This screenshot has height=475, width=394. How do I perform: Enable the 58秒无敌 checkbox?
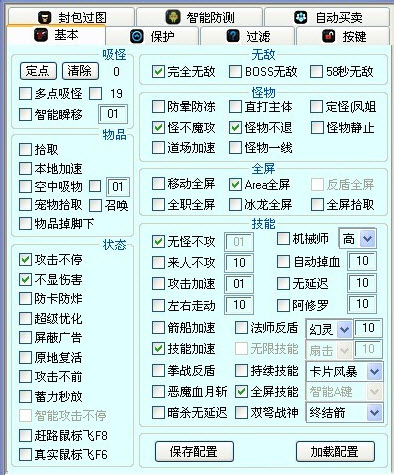[317, 72]
